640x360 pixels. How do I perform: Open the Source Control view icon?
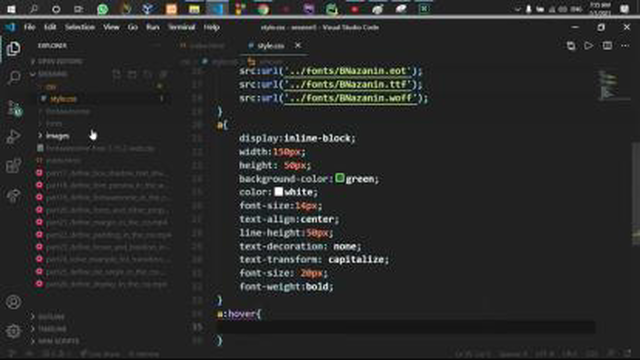click(14, 108)
